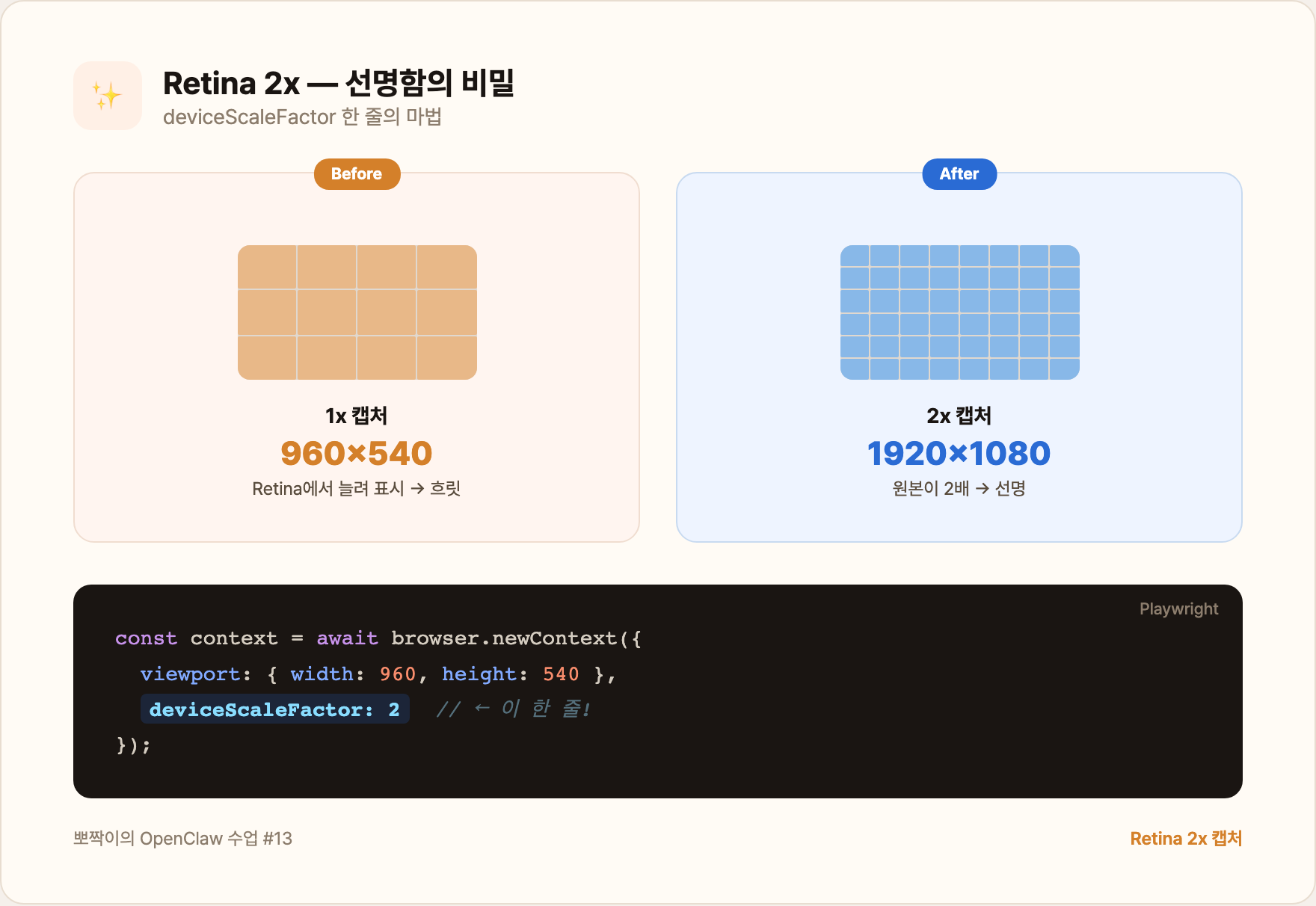1316x906 pixels.
Task: Enable the 2x 캡처 option
Action: click(x=959, y=416)
